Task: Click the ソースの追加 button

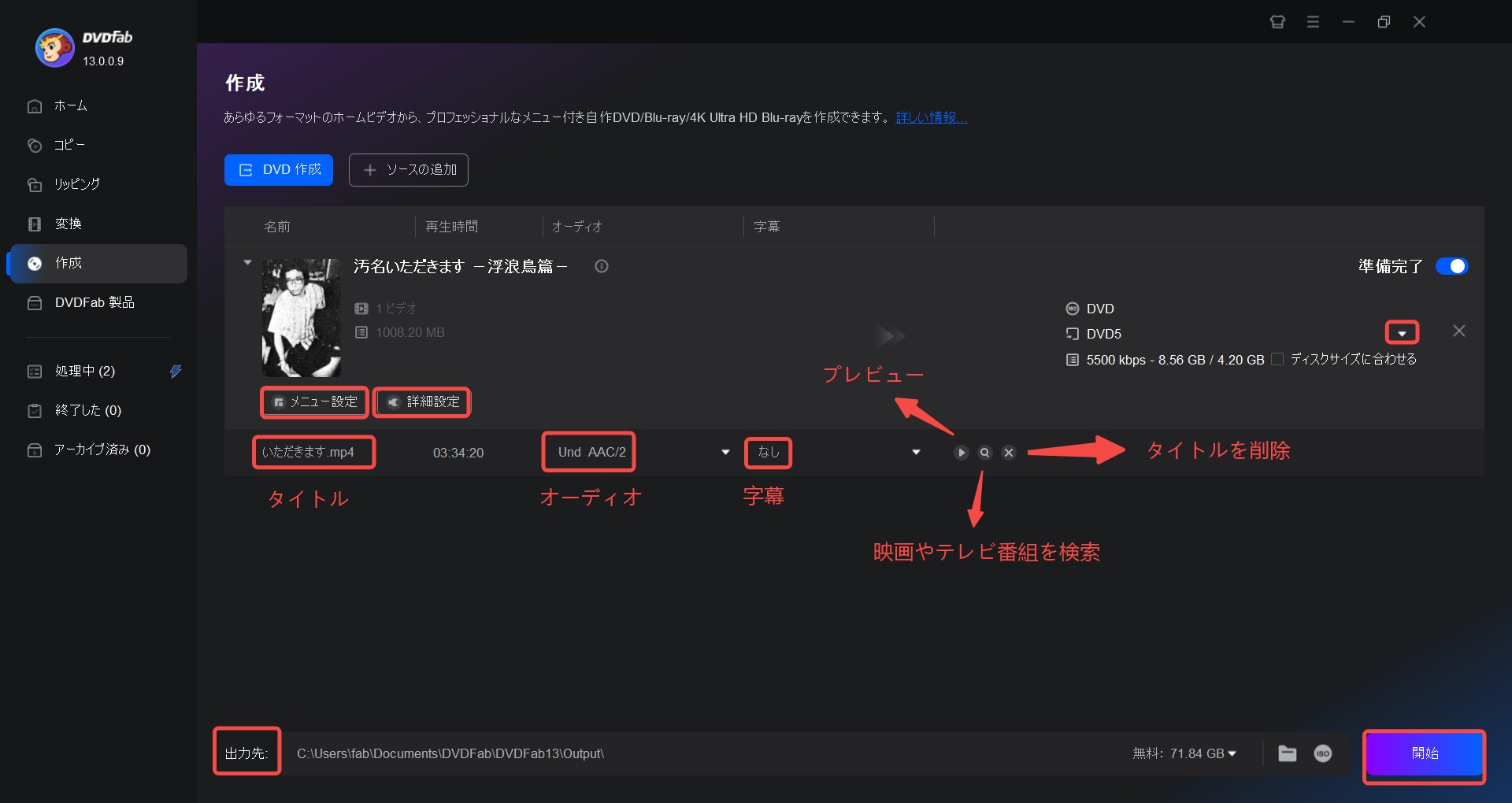Action: click(409, 170)
